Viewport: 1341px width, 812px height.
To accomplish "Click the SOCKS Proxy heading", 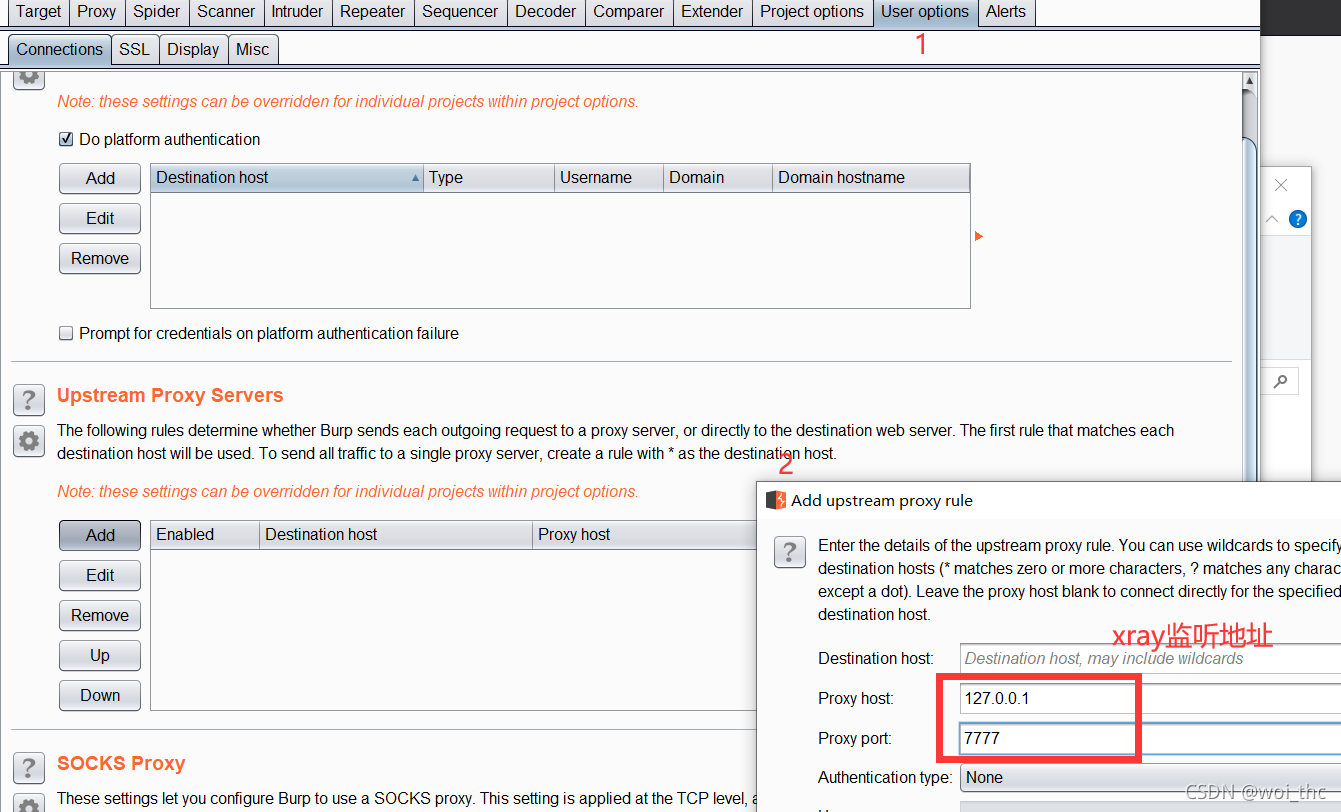I will (x=121, y=763).
